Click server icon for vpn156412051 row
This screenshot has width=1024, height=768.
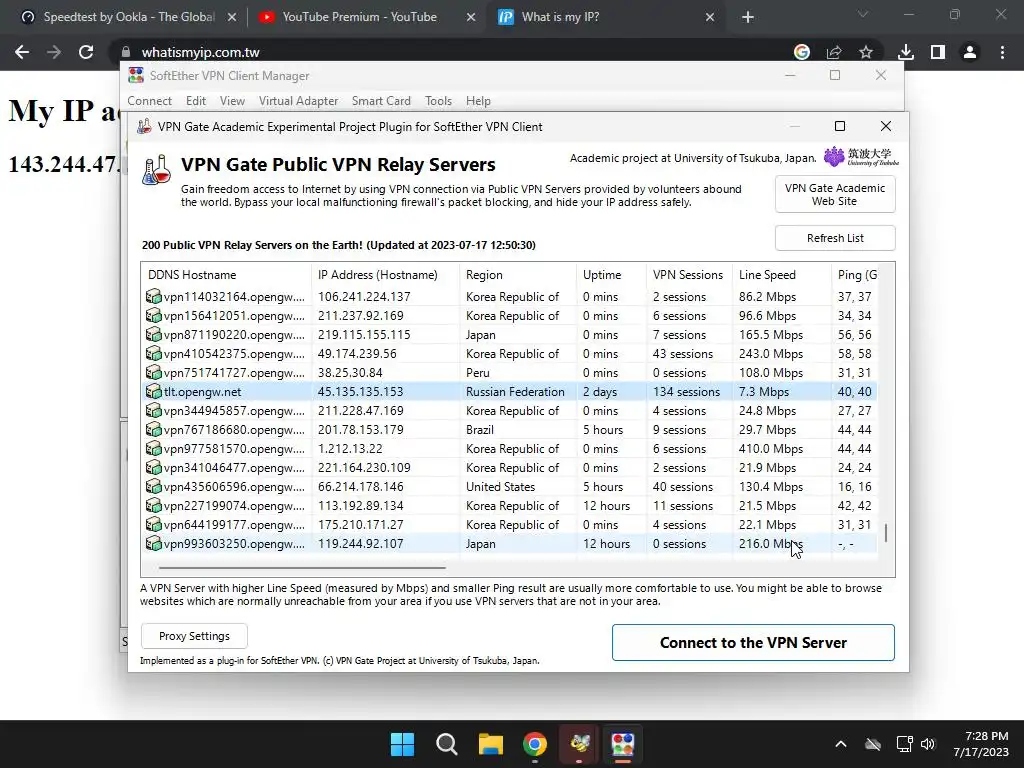coord(153,315)
